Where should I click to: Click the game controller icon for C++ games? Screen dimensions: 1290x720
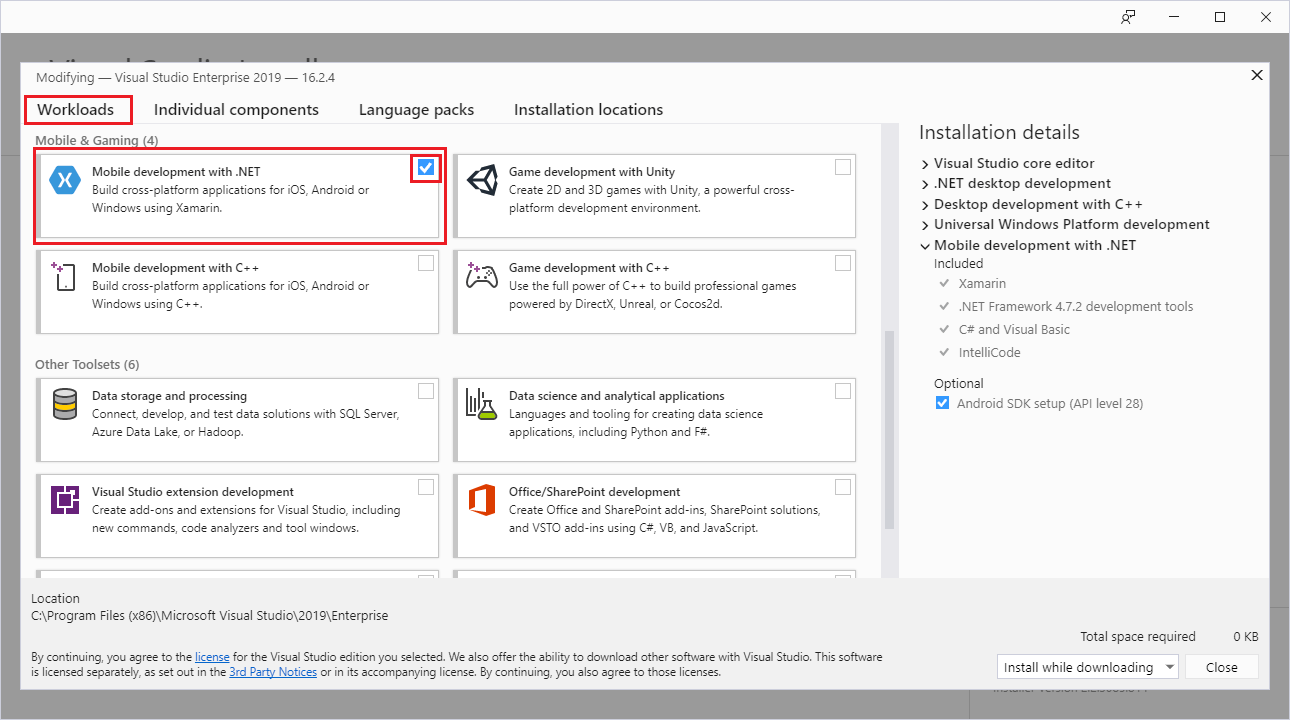[x=482, y=276]
